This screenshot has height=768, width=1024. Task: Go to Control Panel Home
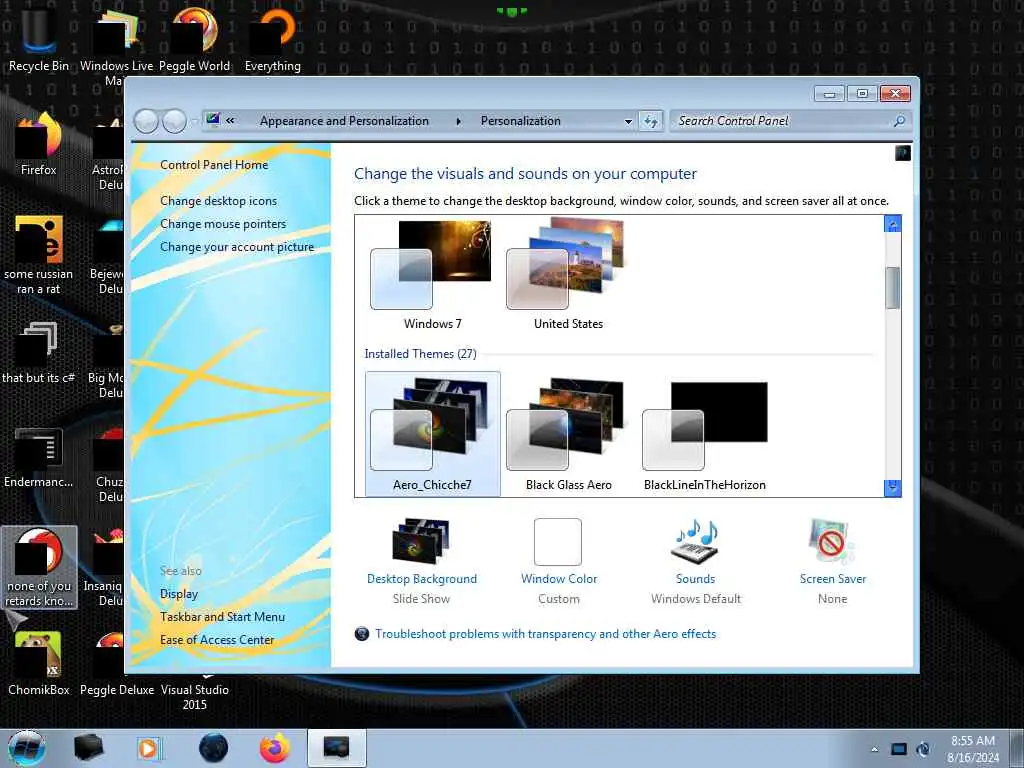pos(214,165)
